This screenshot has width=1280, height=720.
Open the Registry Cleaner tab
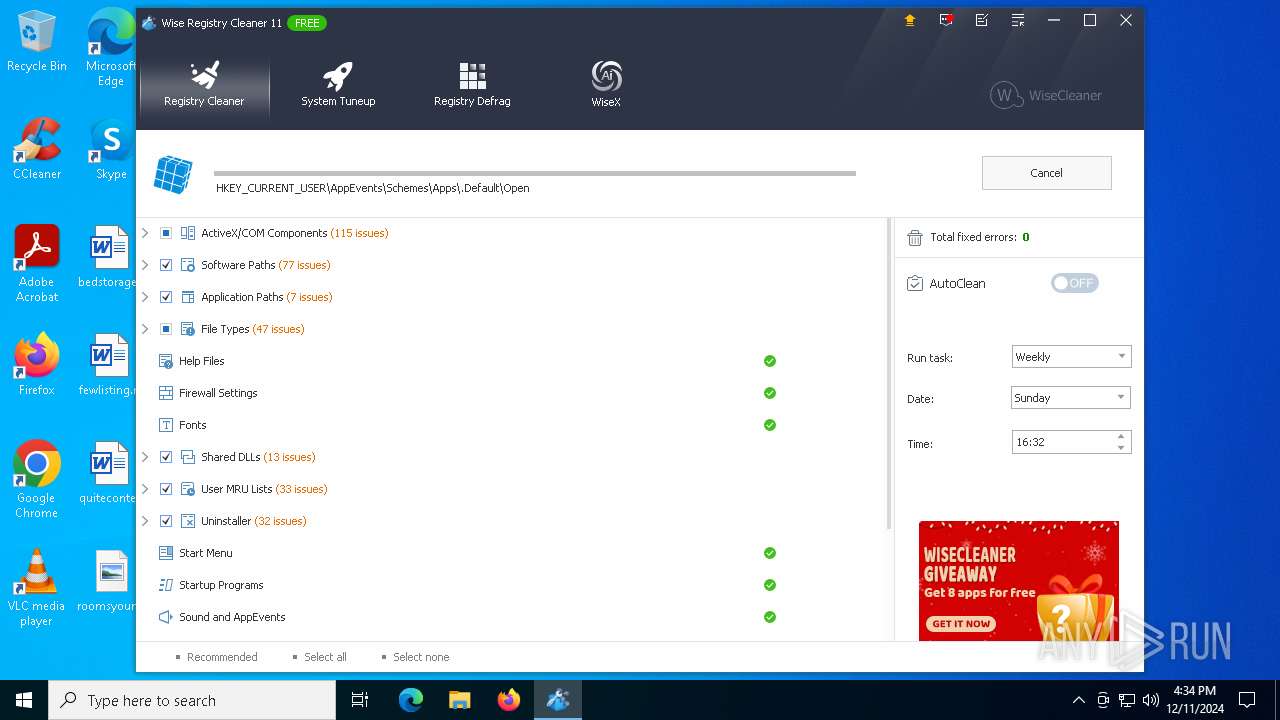204,85
